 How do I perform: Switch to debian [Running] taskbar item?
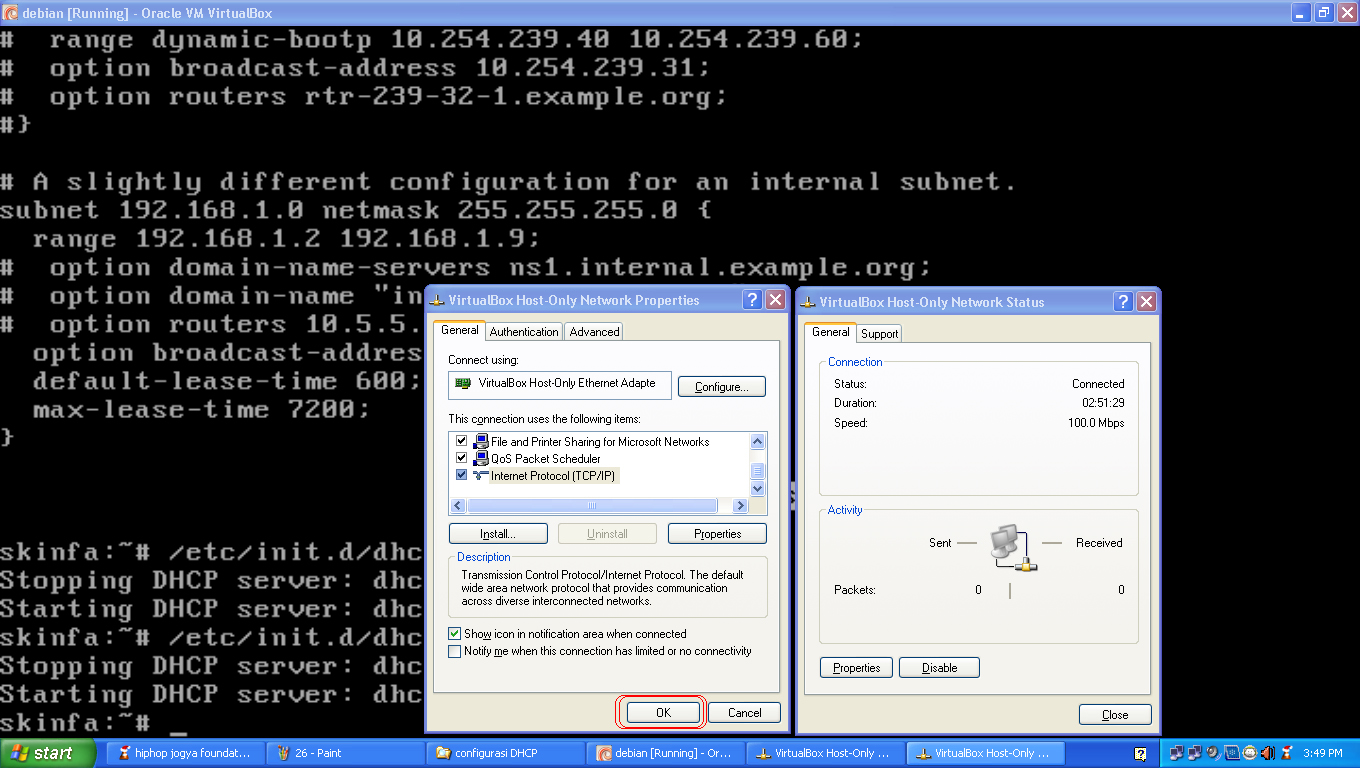point(665,753)
